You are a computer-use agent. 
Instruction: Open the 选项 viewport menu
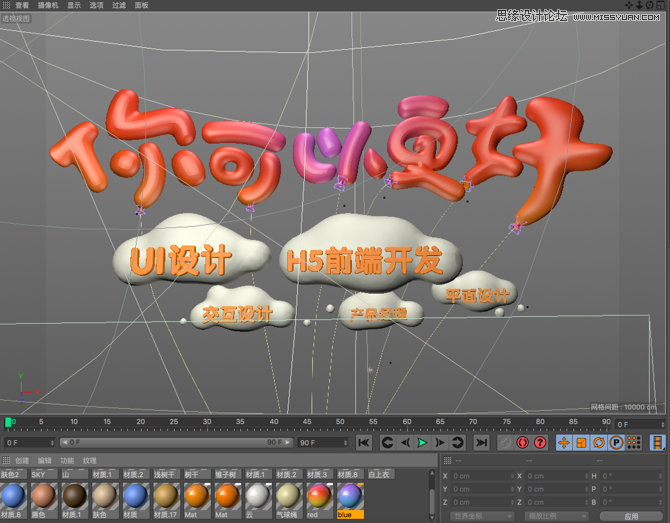(97, 5)
